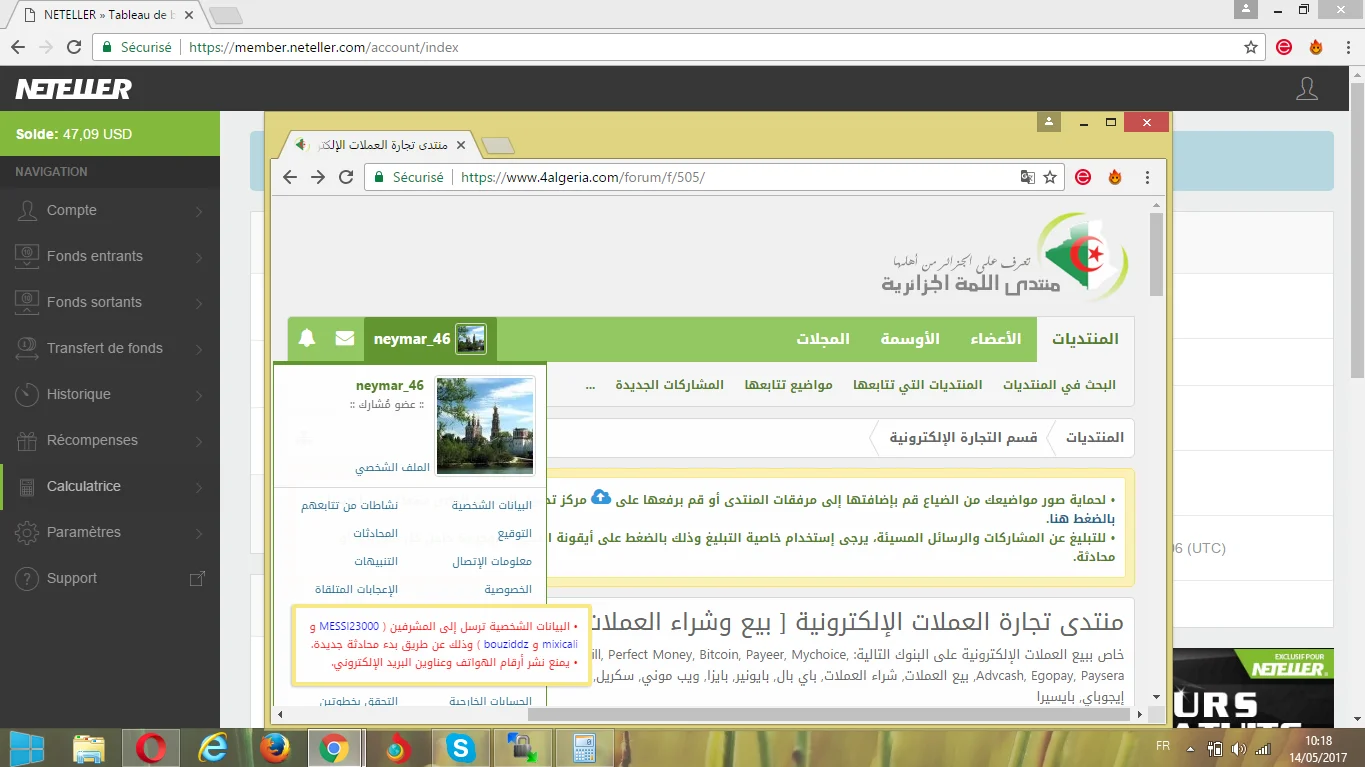Click the 4algeria window horizontal scrollbar thumb
Viewport: 1365px width, 767px height.
[x=829, y=714]
